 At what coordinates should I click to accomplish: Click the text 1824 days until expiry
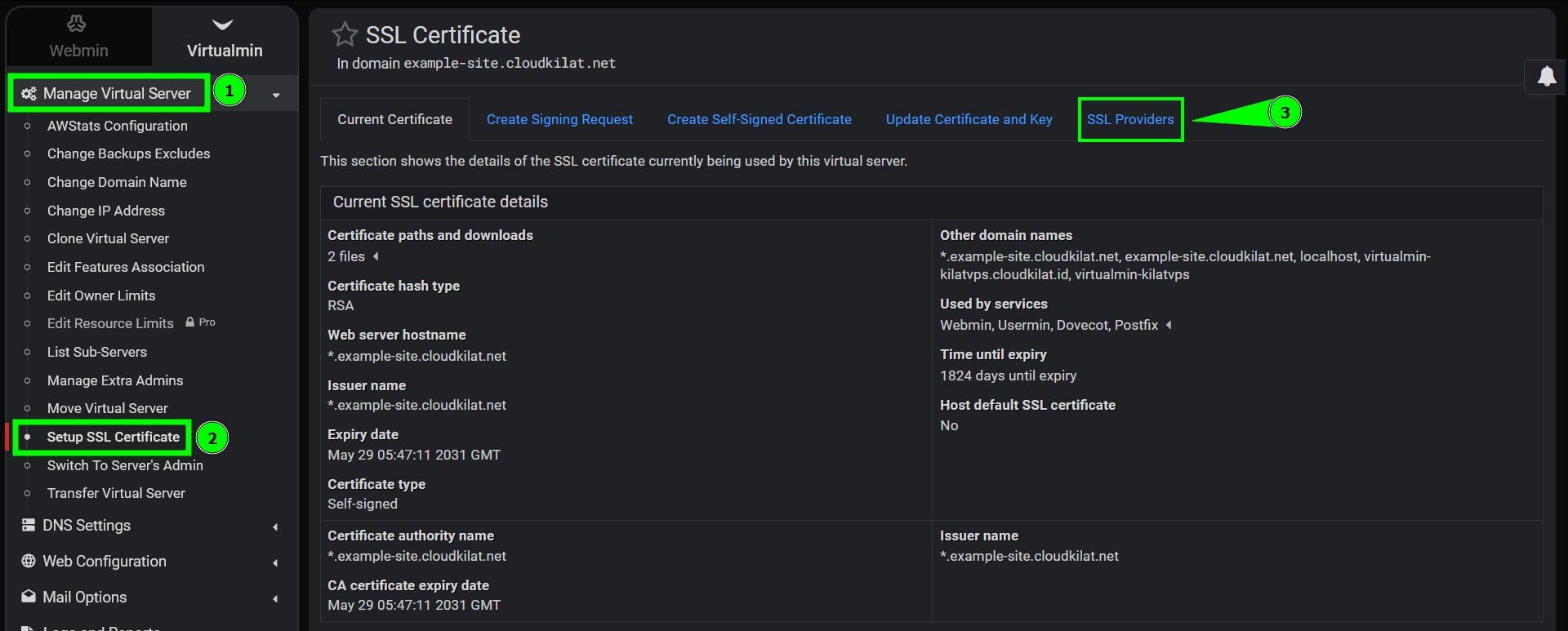(x=1008, y=375)
